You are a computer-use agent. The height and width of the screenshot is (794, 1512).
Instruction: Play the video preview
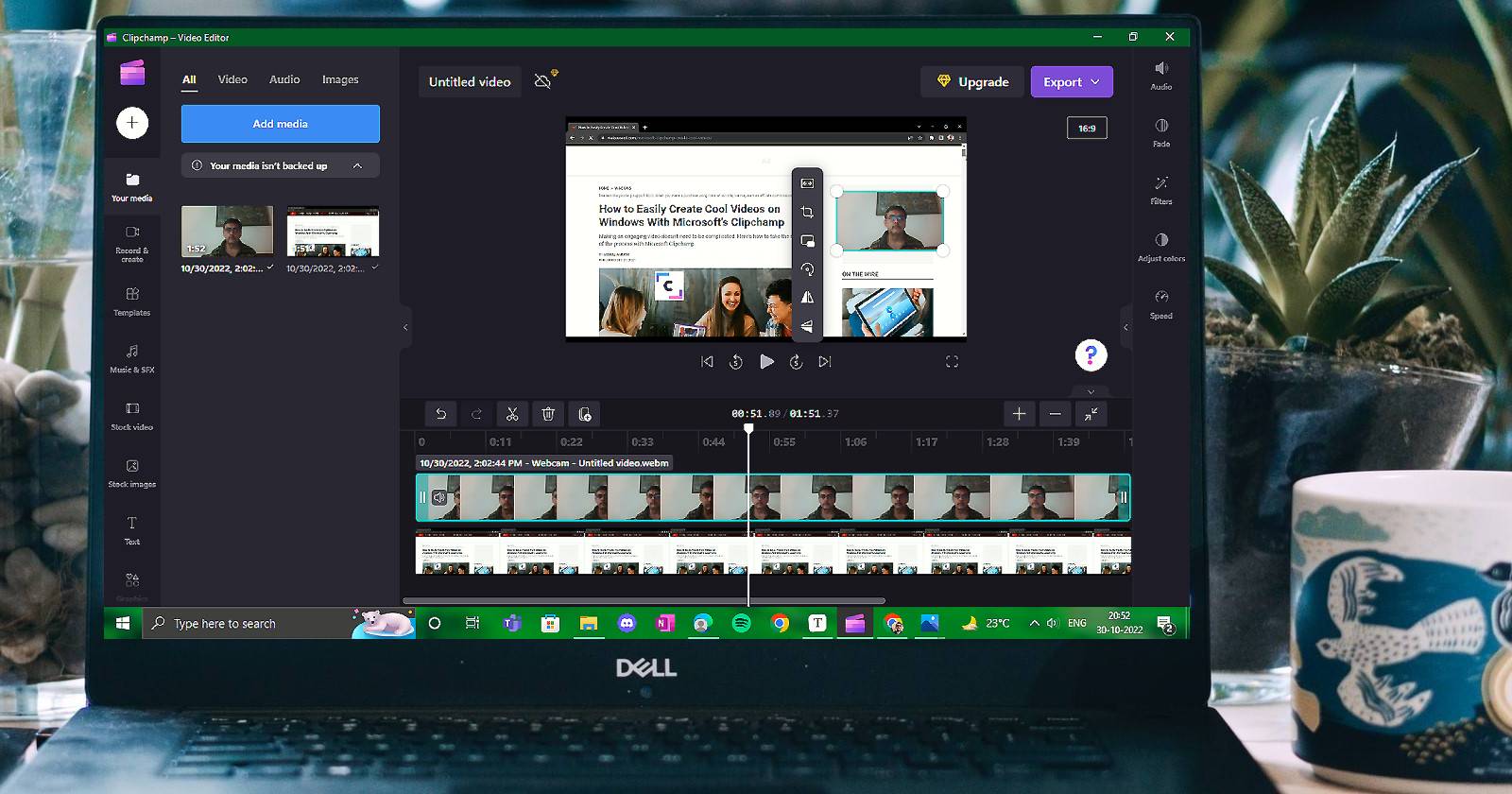click(x=766, y=361)
